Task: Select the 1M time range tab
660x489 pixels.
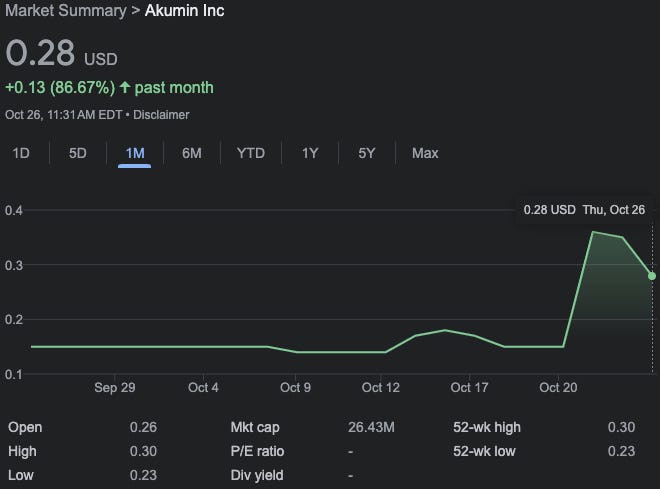Action: [x=135, y=153]
